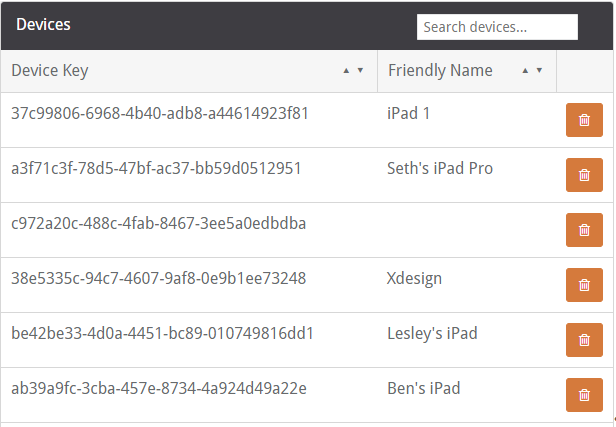Delete Ben's iPad device
Image resolution: width=616 pixels, height=427 pixels.
click(x=584, y=395)
